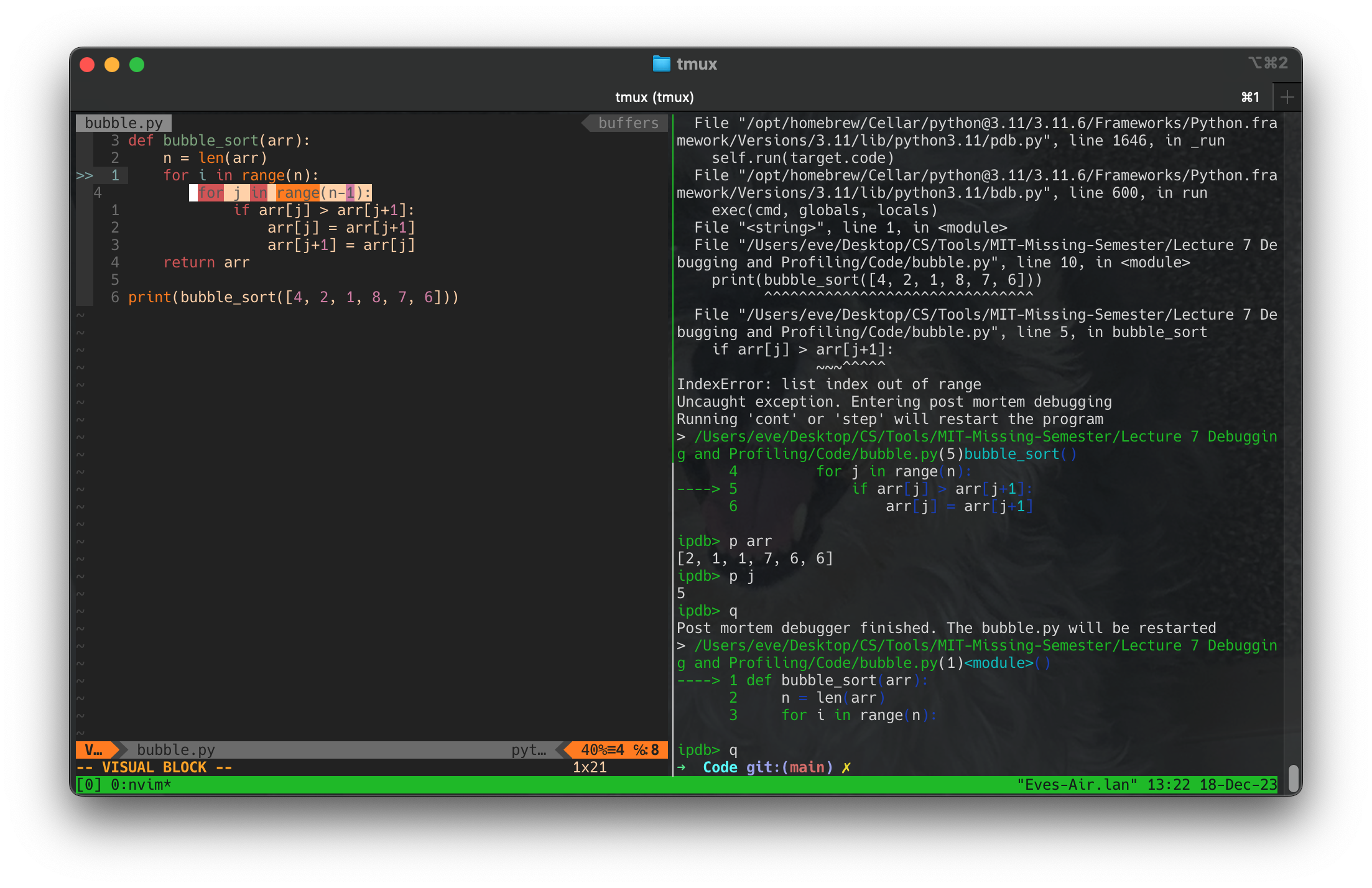Toggle the >> marker in the nvim gutter
1372x888 pixels.
(x=84, y=175)
